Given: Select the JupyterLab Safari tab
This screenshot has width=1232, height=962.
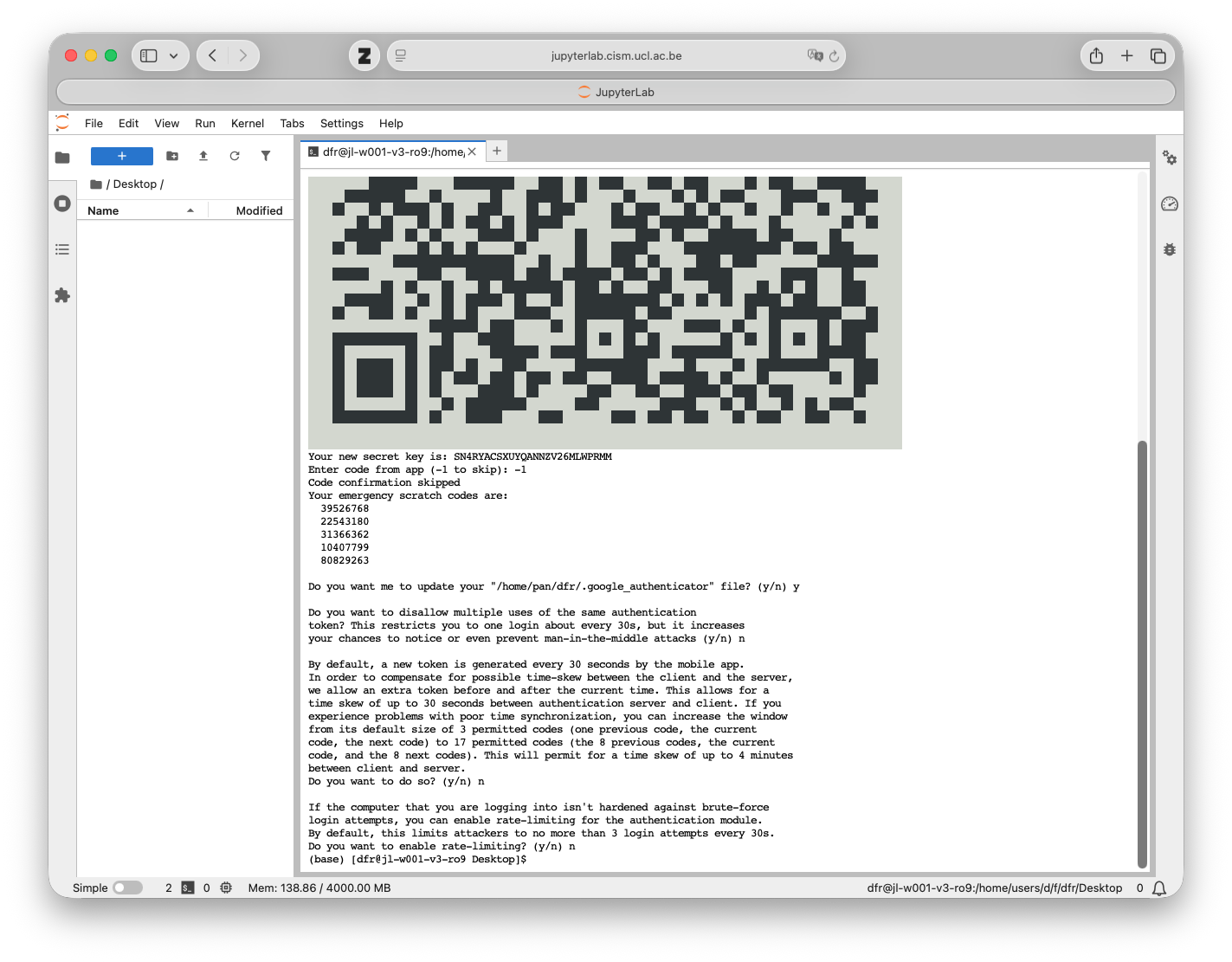Looking at the screenshot, I should pos(616,92).
